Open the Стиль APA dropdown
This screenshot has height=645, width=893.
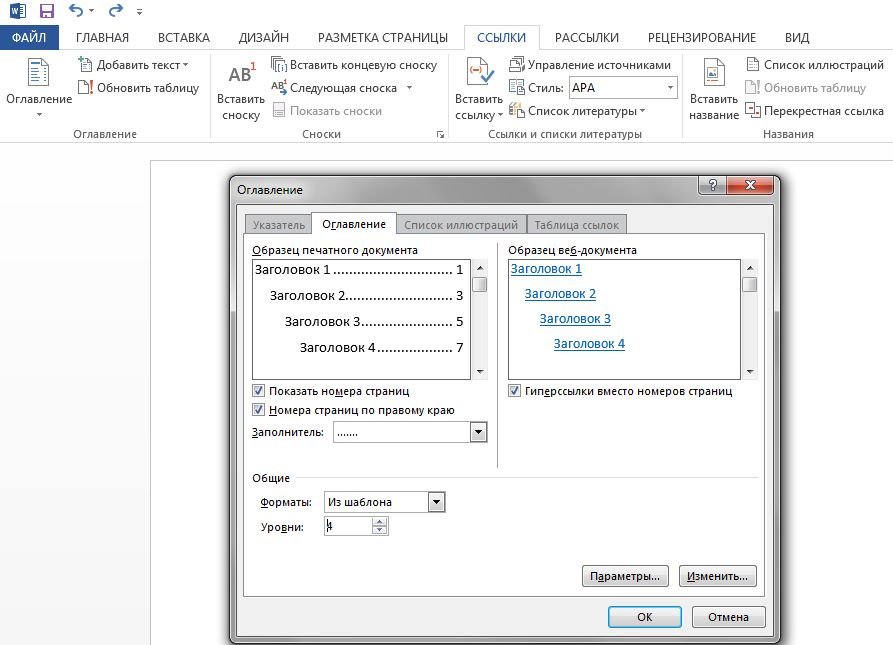(x=669, y=88)
